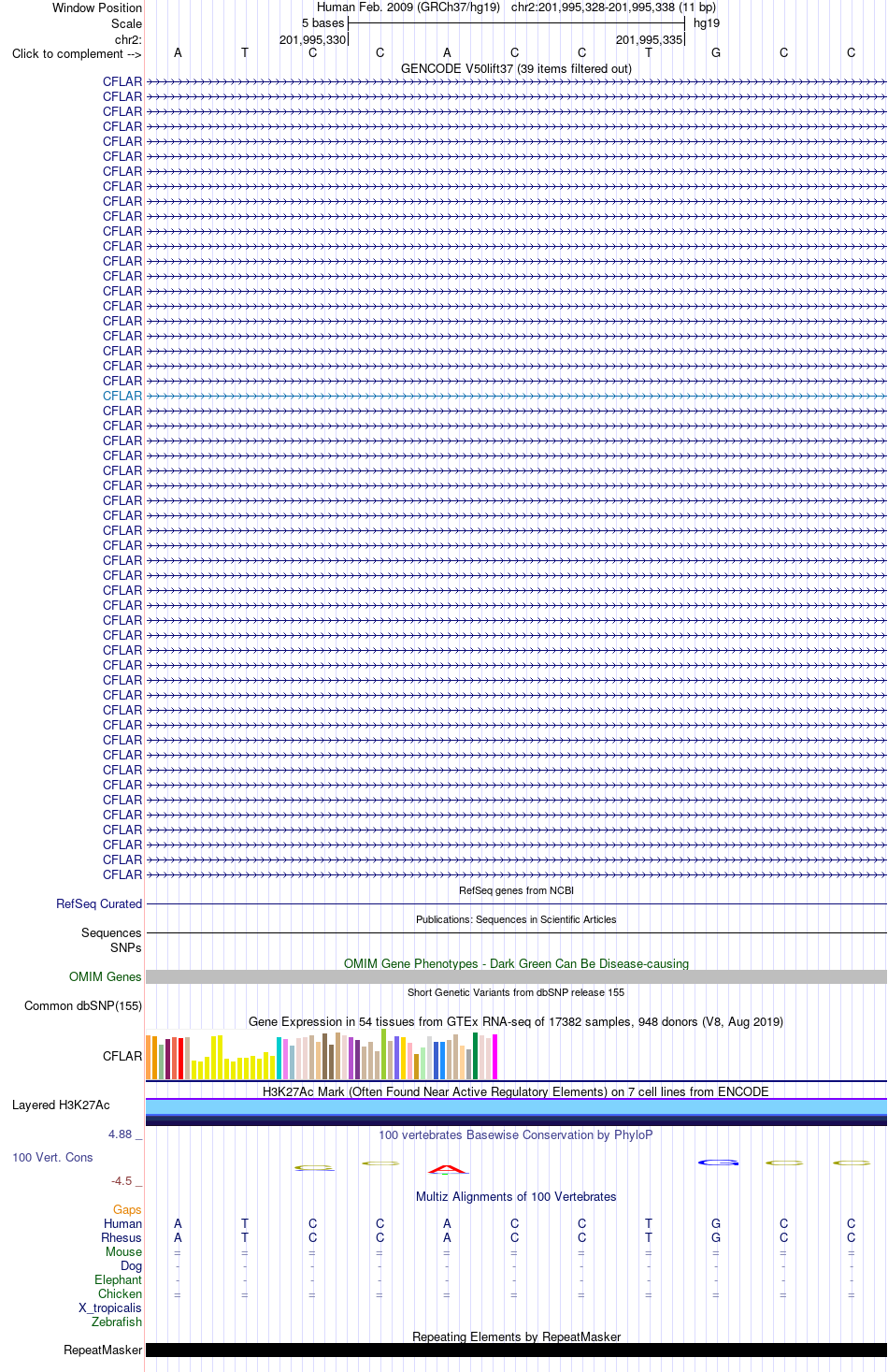Viewport: 888px width, 1372px height.
Task: Click '100 vertebrates Basewise Conservation by PhyloP' title
Action: pyautogui.click(x=516, y=1134)
